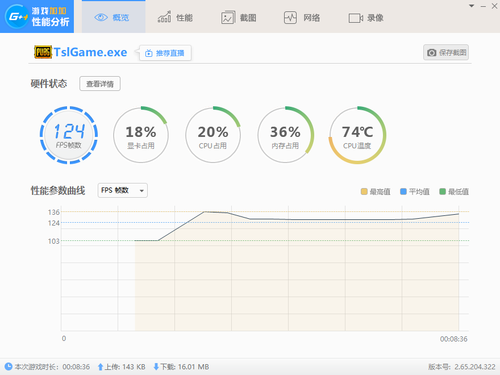
Task: Open the window menu dropdown arrow
Action: coord(472,6)
